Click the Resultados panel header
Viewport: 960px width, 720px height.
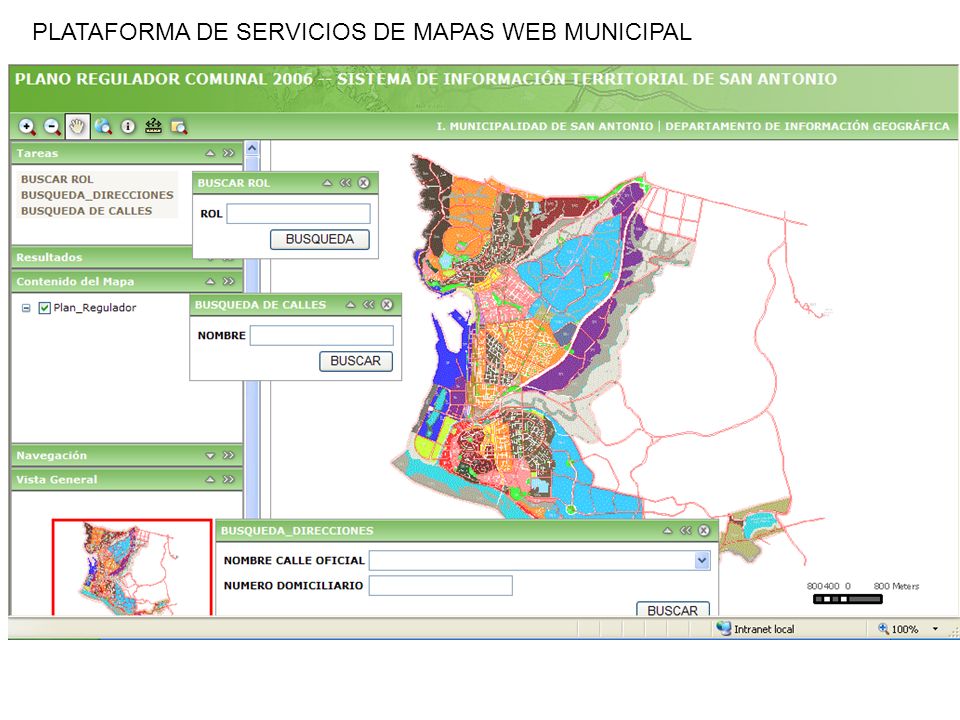102,257
